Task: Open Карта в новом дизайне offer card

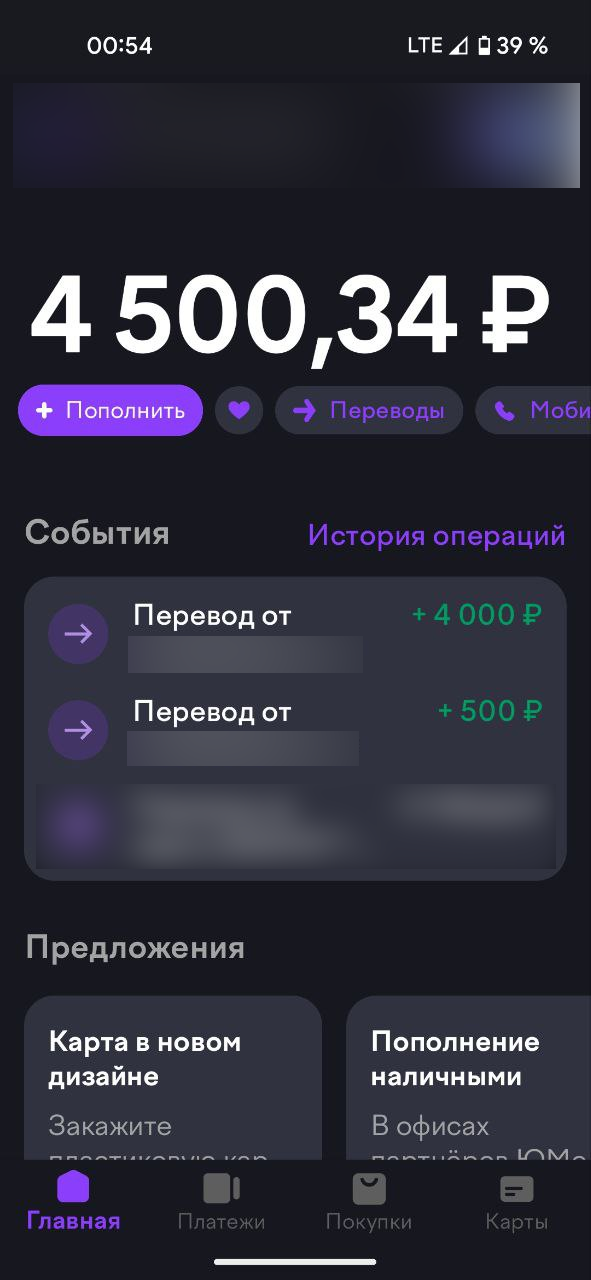Action: coord(173,1078)
